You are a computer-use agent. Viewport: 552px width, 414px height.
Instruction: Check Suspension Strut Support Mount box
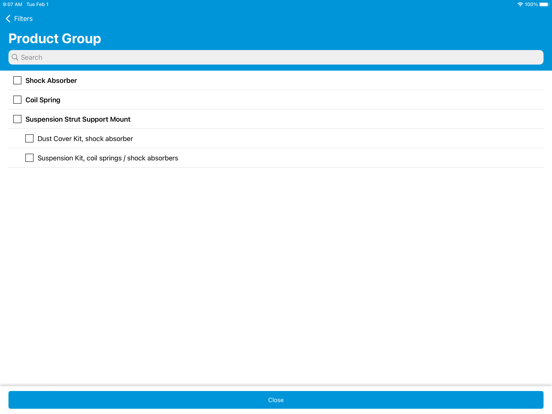click(x=17, y=119)
